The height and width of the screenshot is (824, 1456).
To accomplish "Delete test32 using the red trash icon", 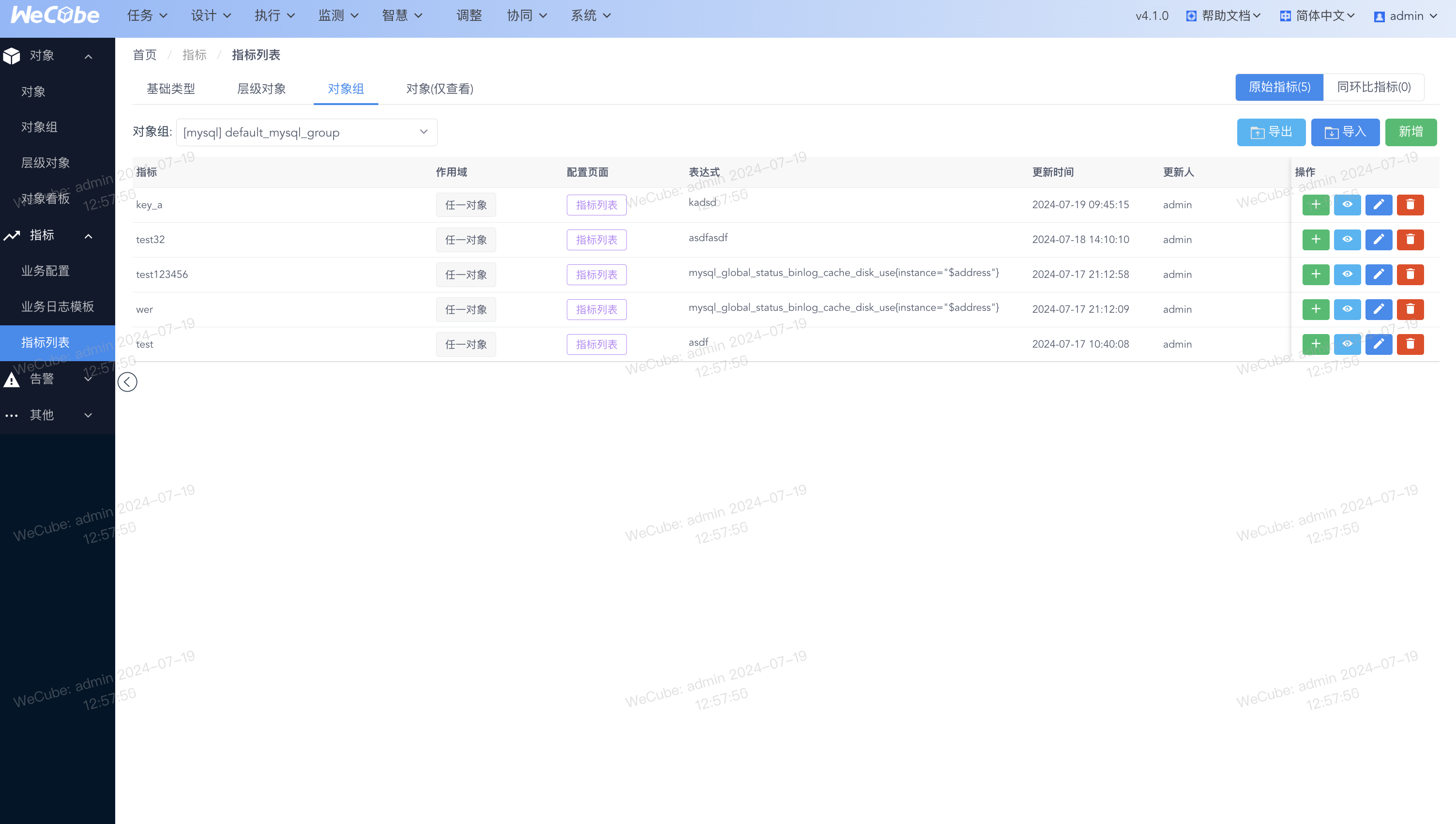I will coord(1410,240).
